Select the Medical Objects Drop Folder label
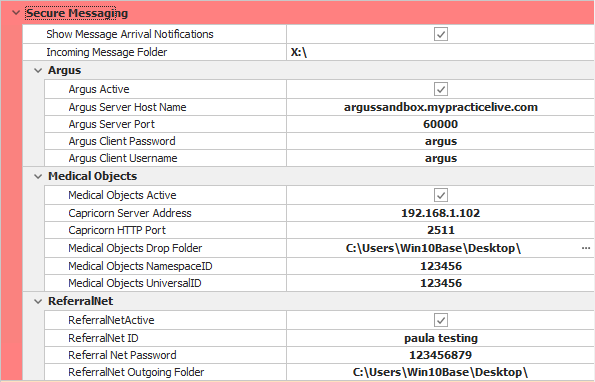The image size is (595, 382). click(135, 248)
